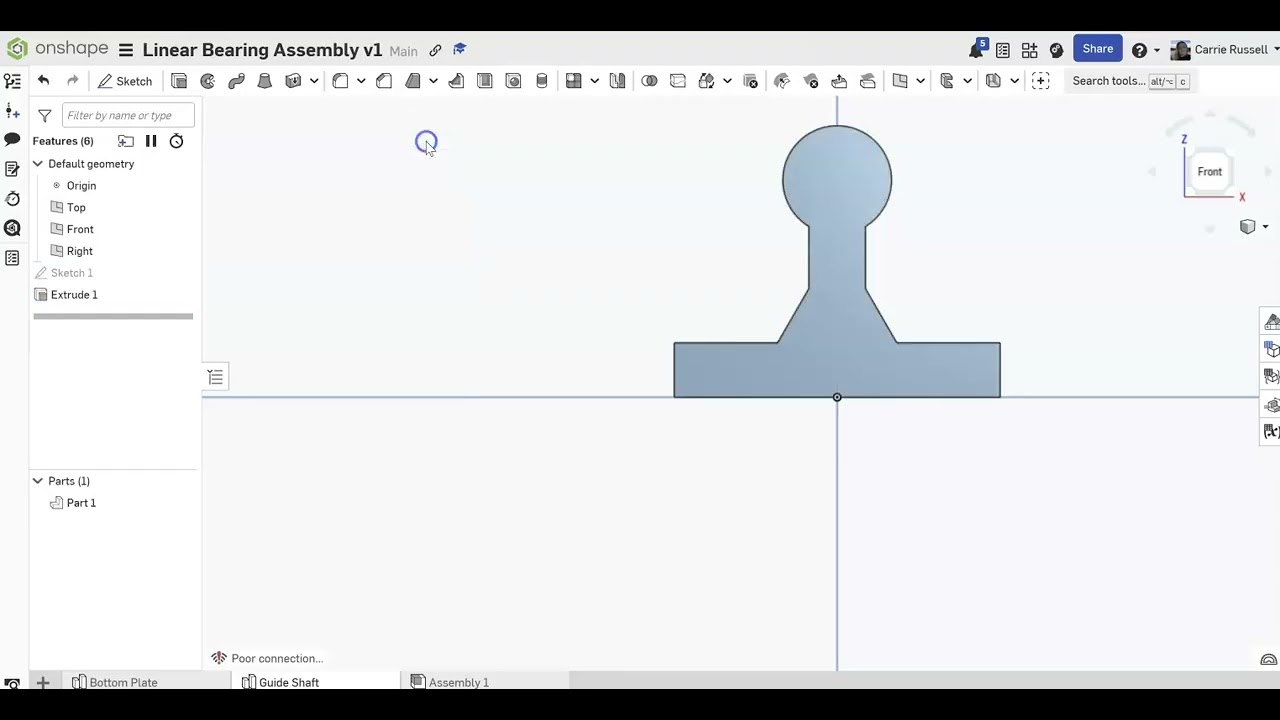1280x720 pixels.
Task: Select the Right plane in feature list
Action: pos(79,252)
